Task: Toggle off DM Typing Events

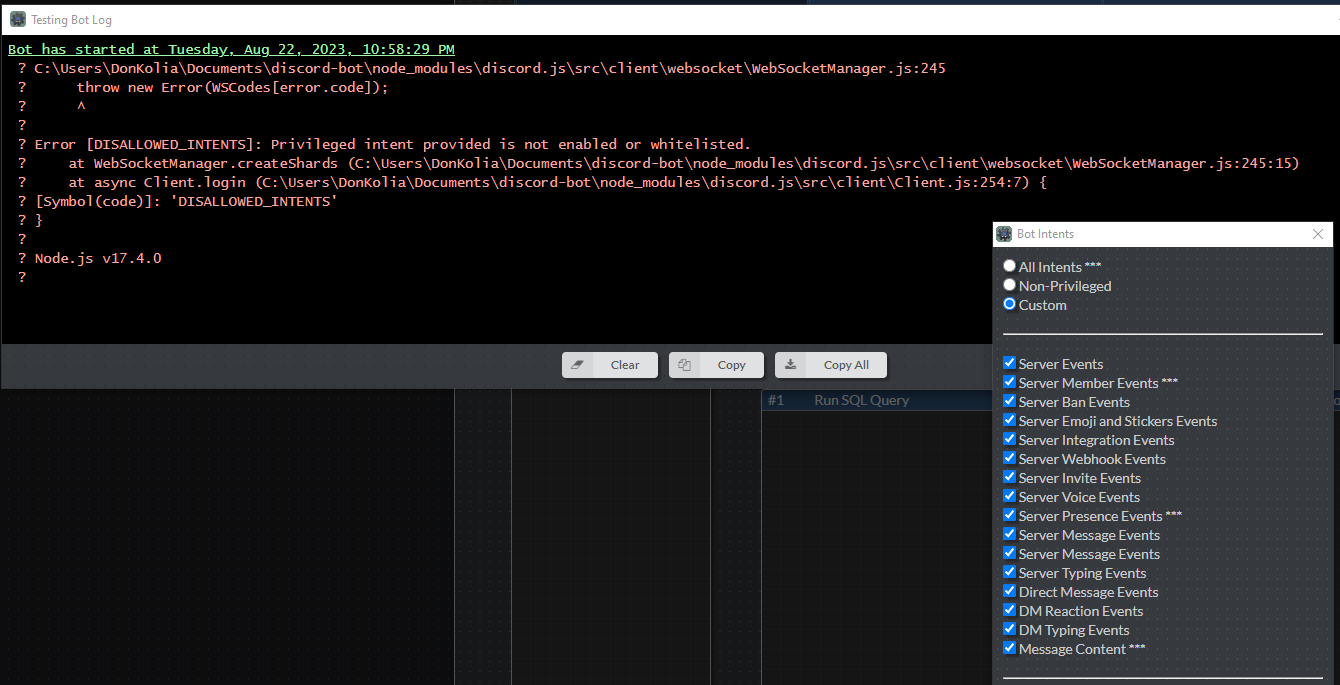Action: (x=1009, y=628)
